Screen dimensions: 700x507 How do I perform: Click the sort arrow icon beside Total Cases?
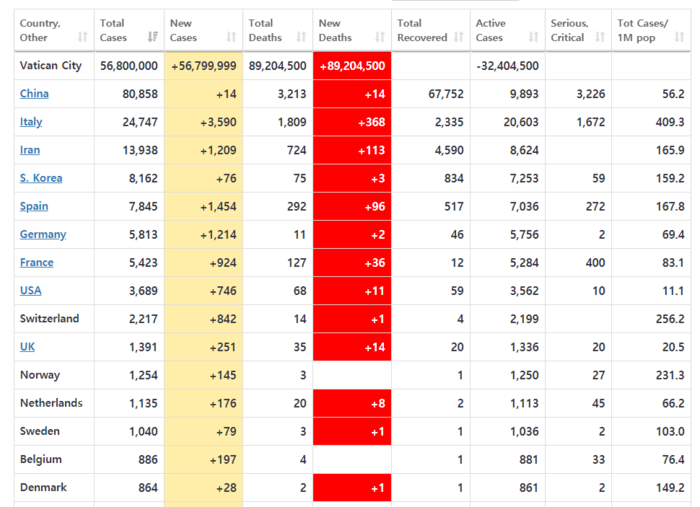[x=153, y=37]
